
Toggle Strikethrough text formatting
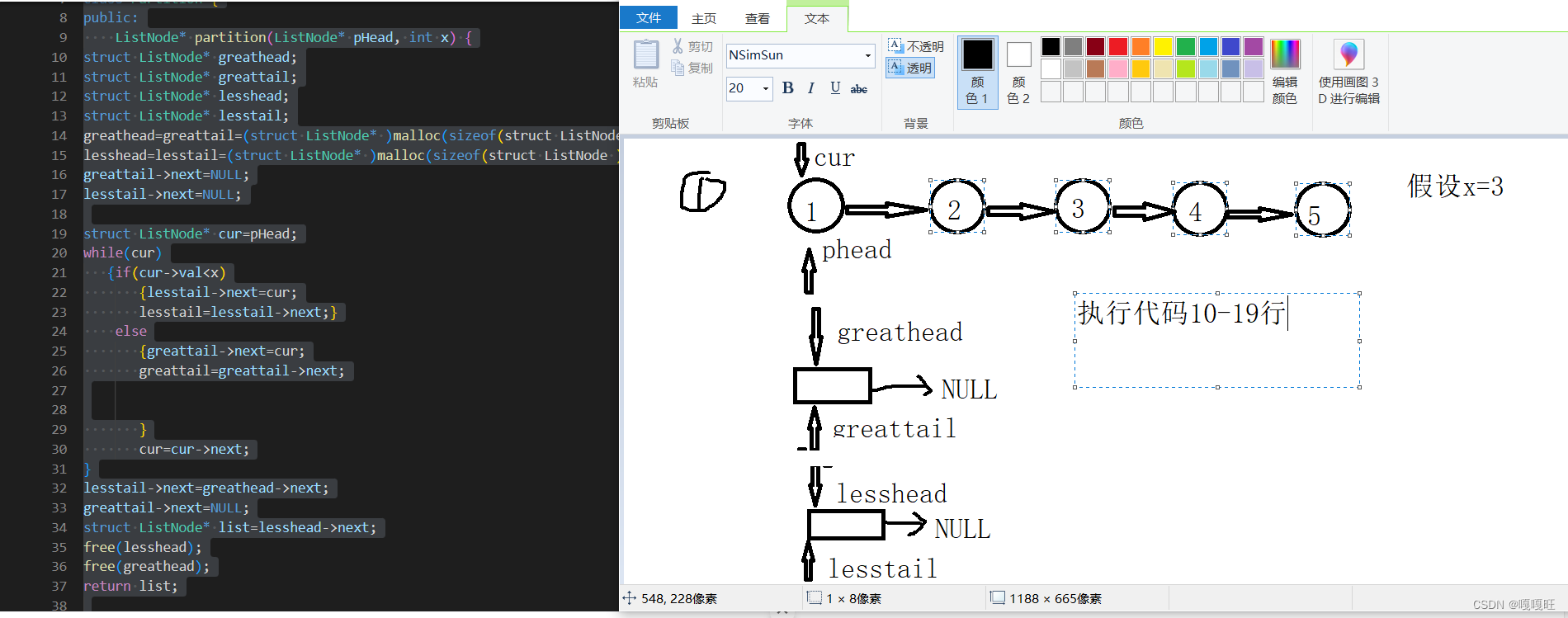pyautogui.click(x=859, y=88)
